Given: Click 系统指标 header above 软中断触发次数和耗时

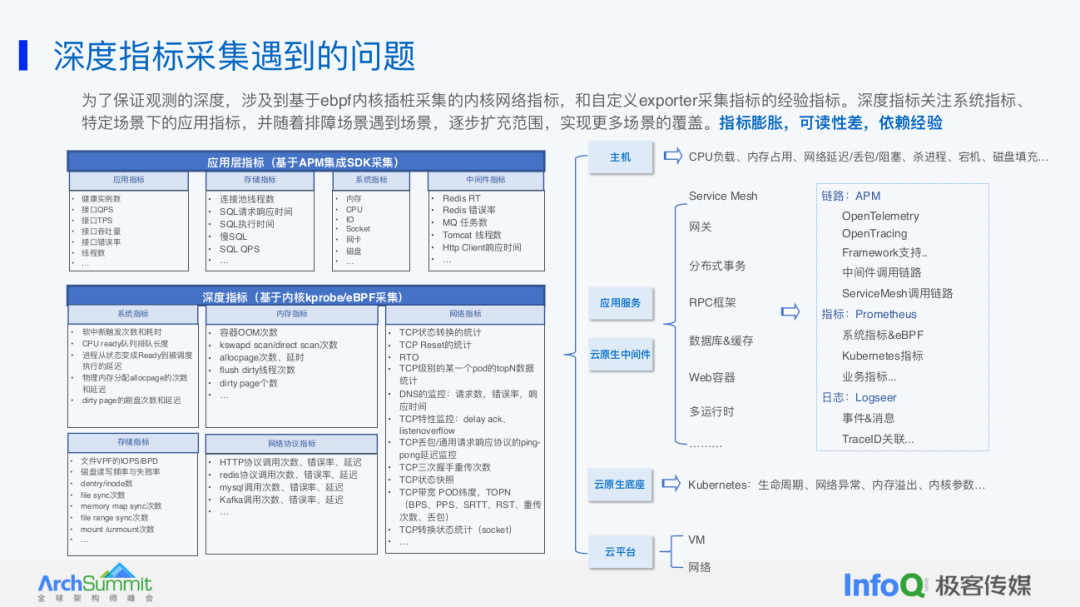Looking at the screenshot, I should pos(133,314).
